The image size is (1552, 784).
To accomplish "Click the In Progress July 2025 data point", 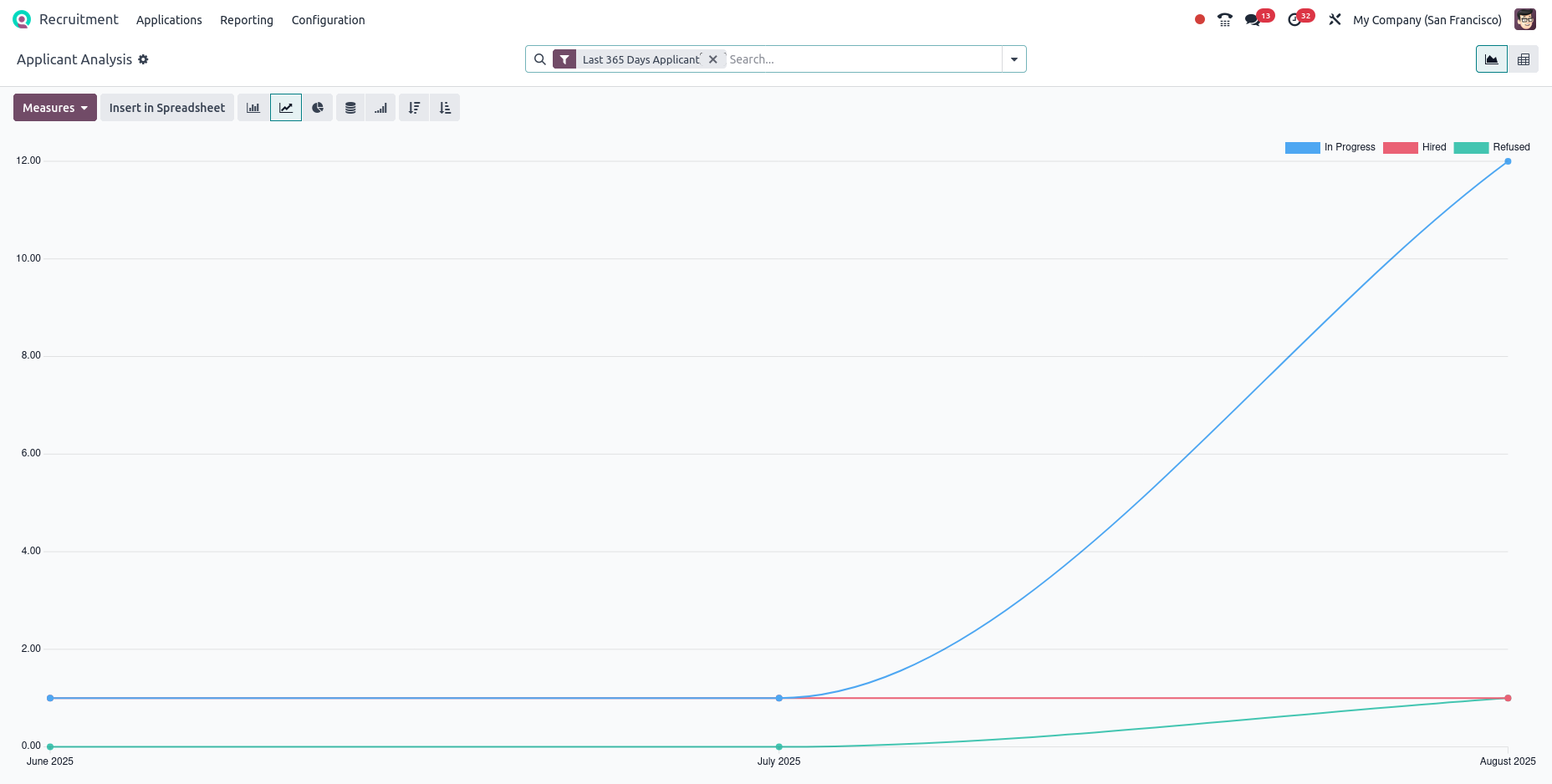I will point(779,698).
